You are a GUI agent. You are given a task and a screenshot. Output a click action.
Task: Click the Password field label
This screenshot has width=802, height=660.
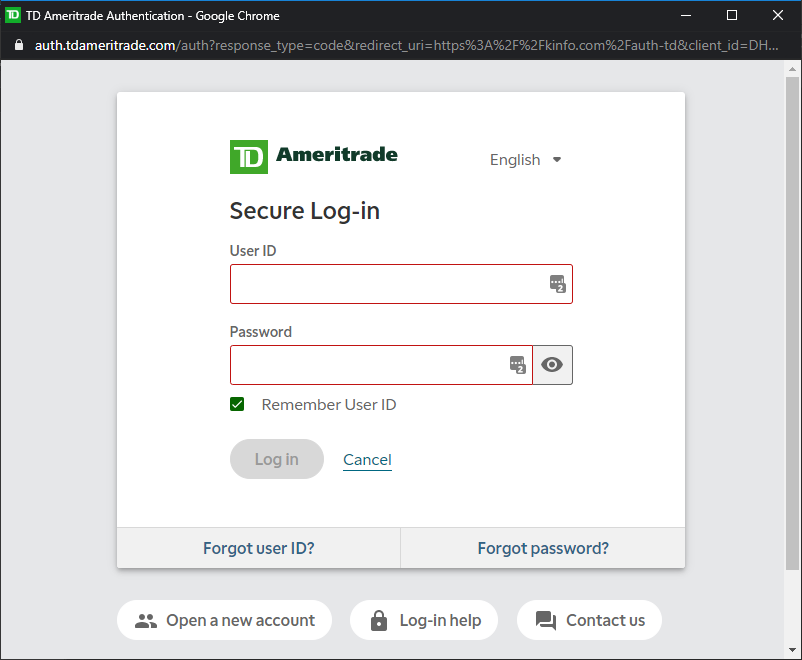pyautogui.click(x=261, y=332)
